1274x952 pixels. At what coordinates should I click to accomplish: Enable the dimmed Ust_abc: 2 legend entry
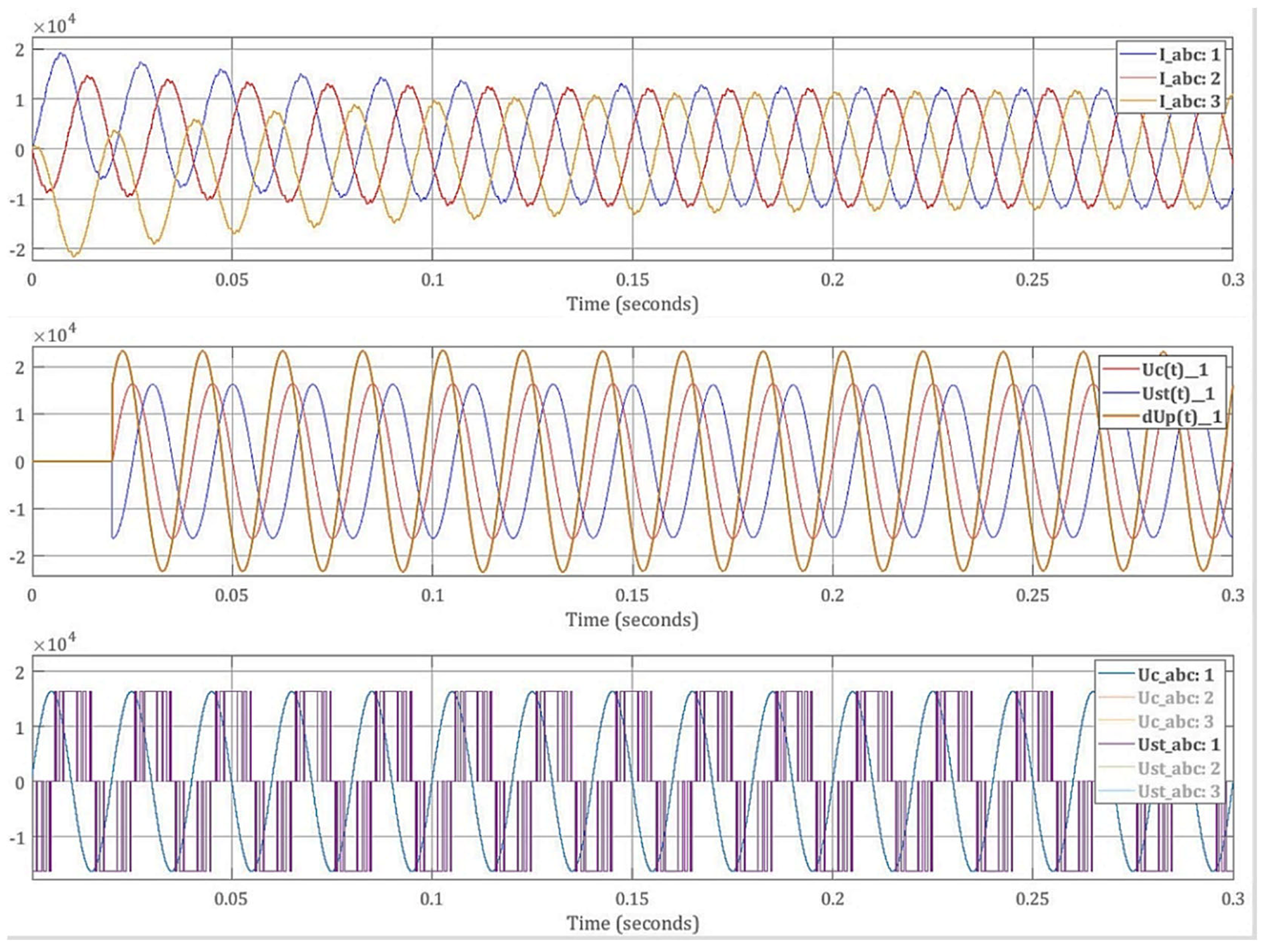[x=1178, y=768]
